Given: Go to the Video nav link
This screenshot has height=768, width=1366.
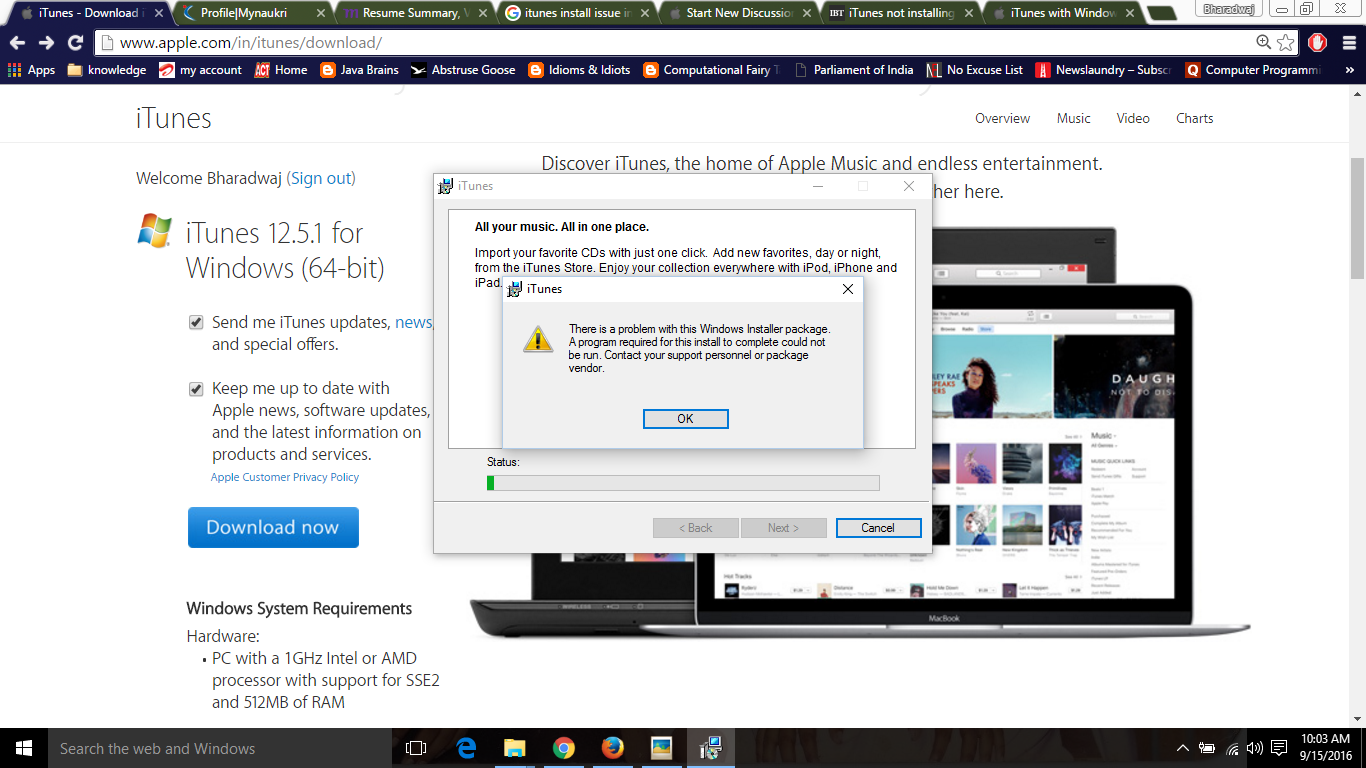Looking at the screenshot, I should (x=1133, y=118).
